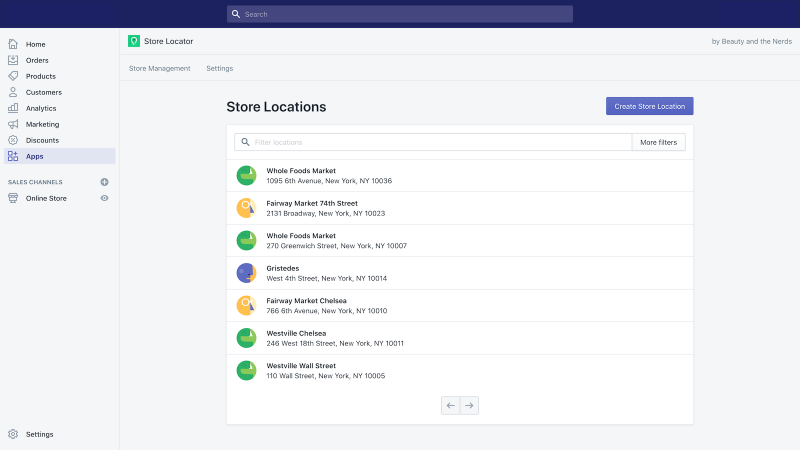The height and width of the screenshot is (450, 800).
Task: Click the Online Store storefront icon
Action: click(13, 198)
